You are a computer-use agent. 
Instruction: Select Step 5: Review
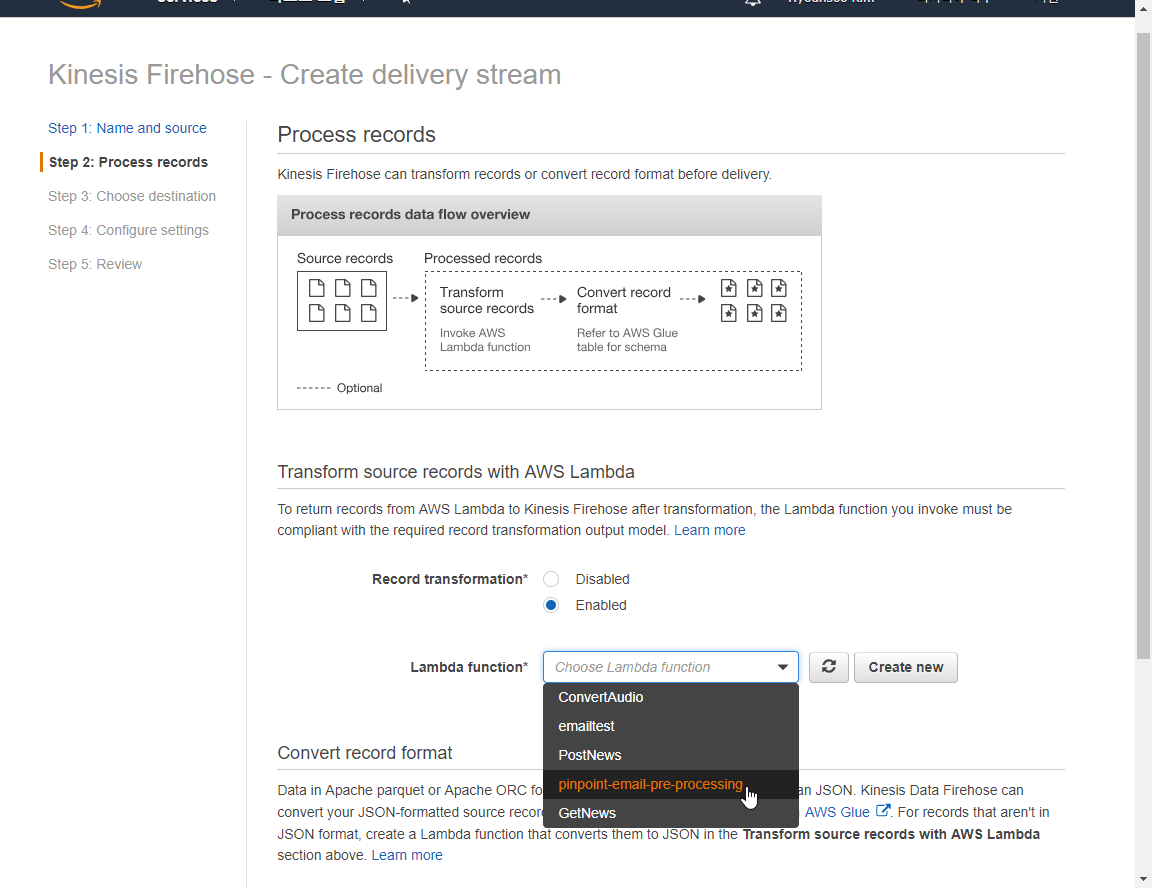click(95, 264)
